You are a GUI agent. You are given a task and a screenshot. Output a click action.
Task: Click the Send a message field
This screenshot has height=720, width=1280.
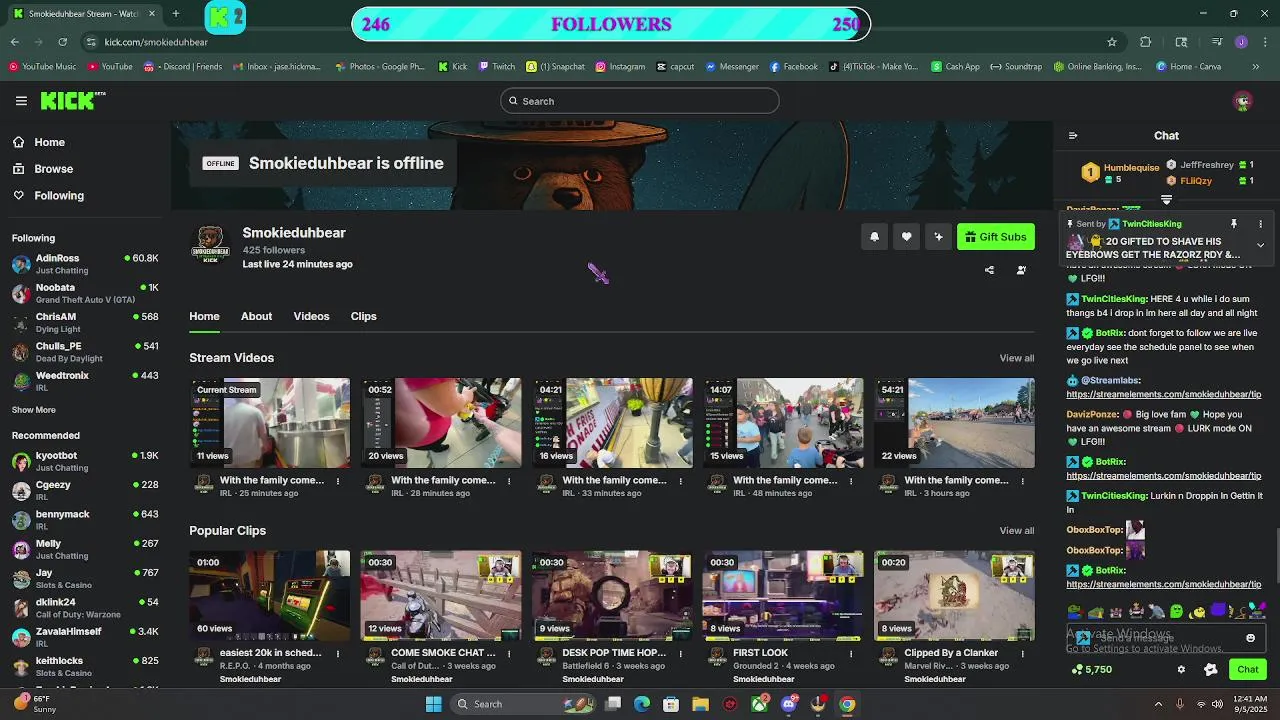(1166, 638)
